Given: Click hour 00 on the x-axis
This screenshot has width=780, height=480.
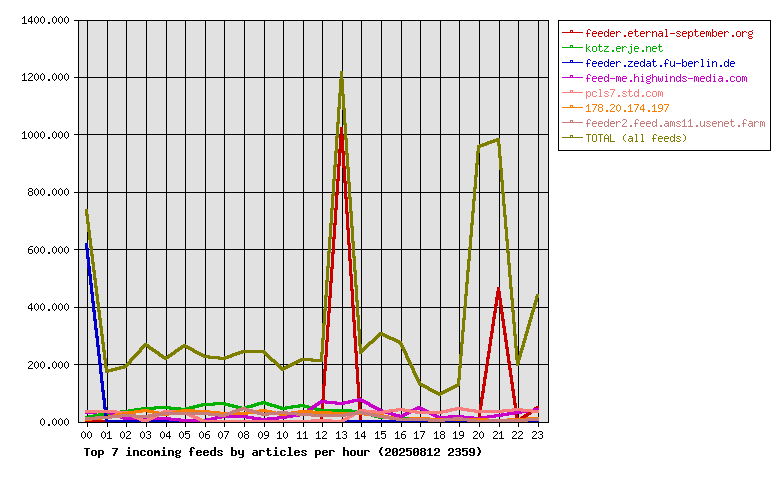Looking at the screenshot, I should 87,435.
